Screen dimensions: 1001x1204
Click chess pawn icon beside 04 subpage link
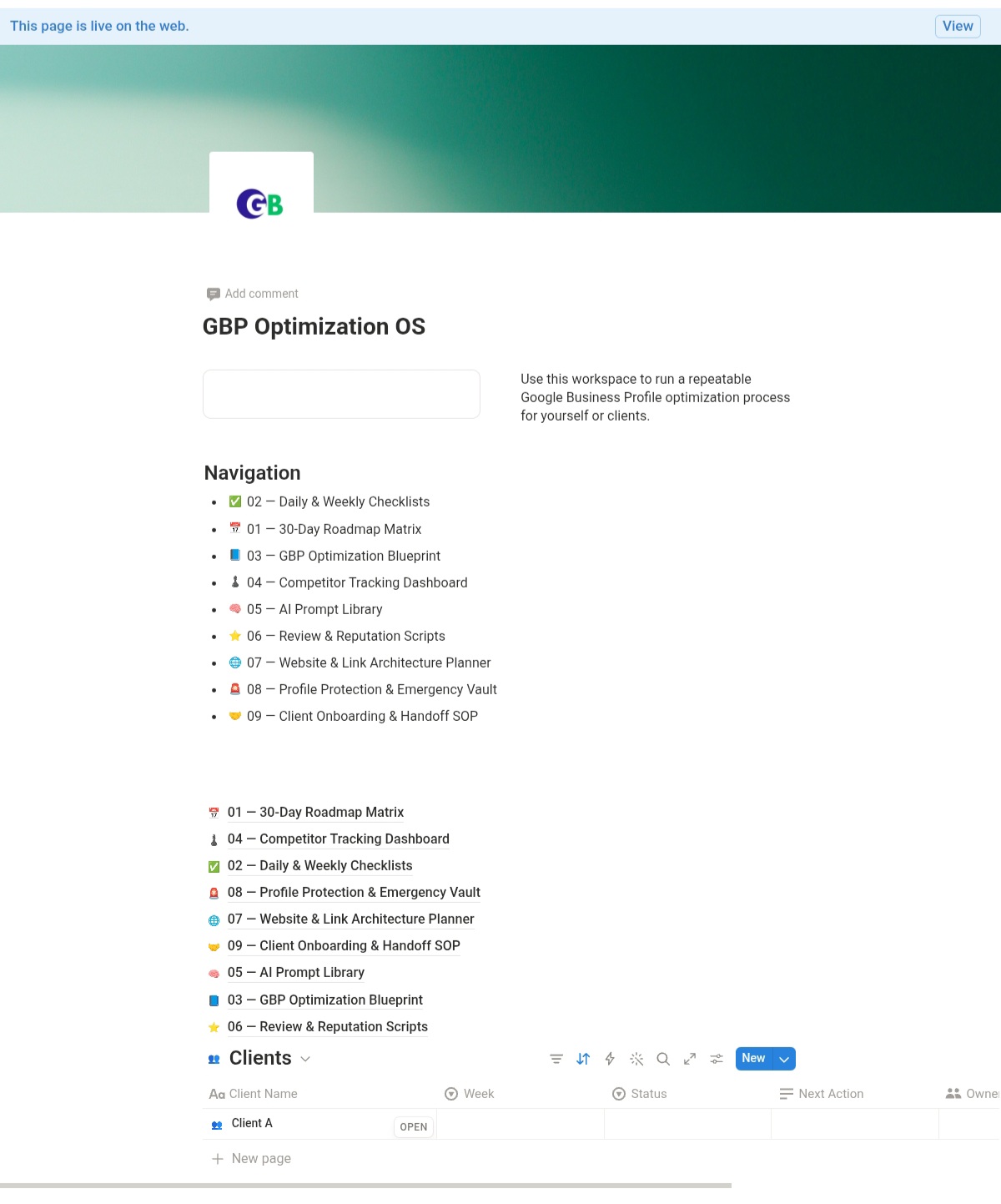214,839
